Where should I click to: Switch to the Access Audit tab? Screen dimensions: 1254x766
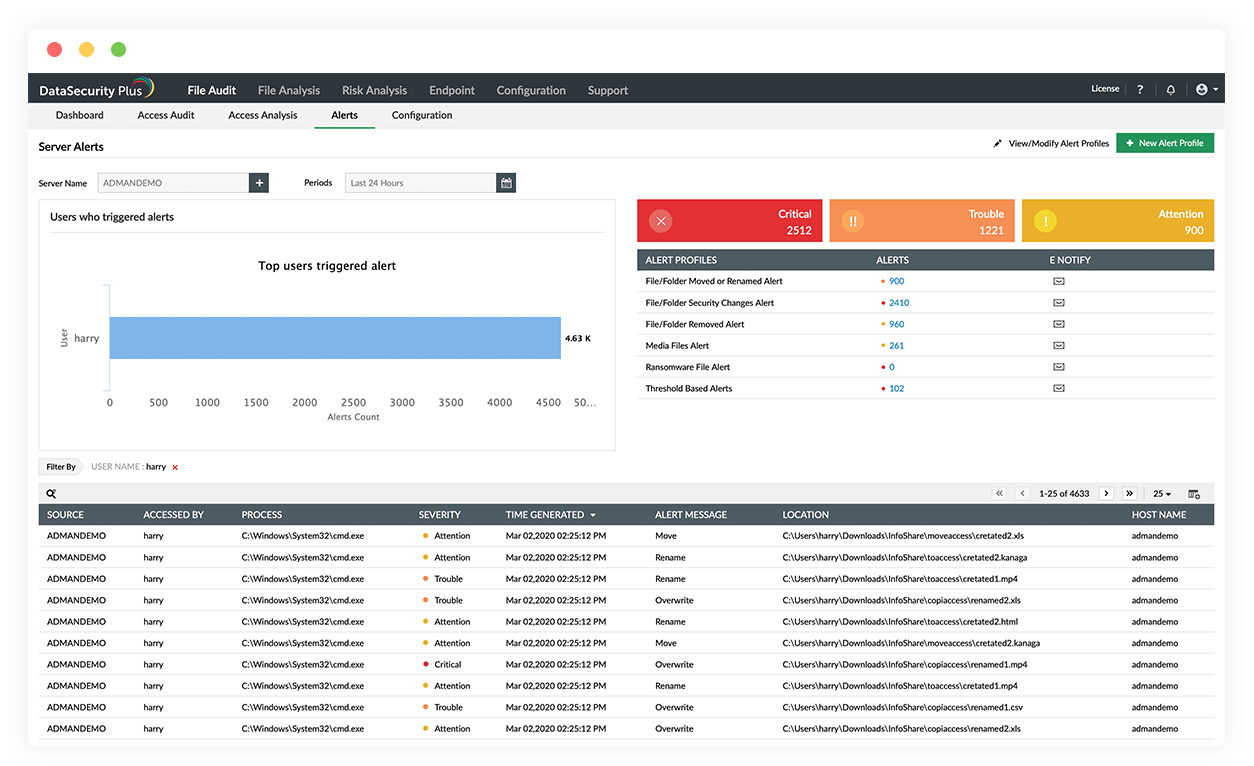pos(166,115)
